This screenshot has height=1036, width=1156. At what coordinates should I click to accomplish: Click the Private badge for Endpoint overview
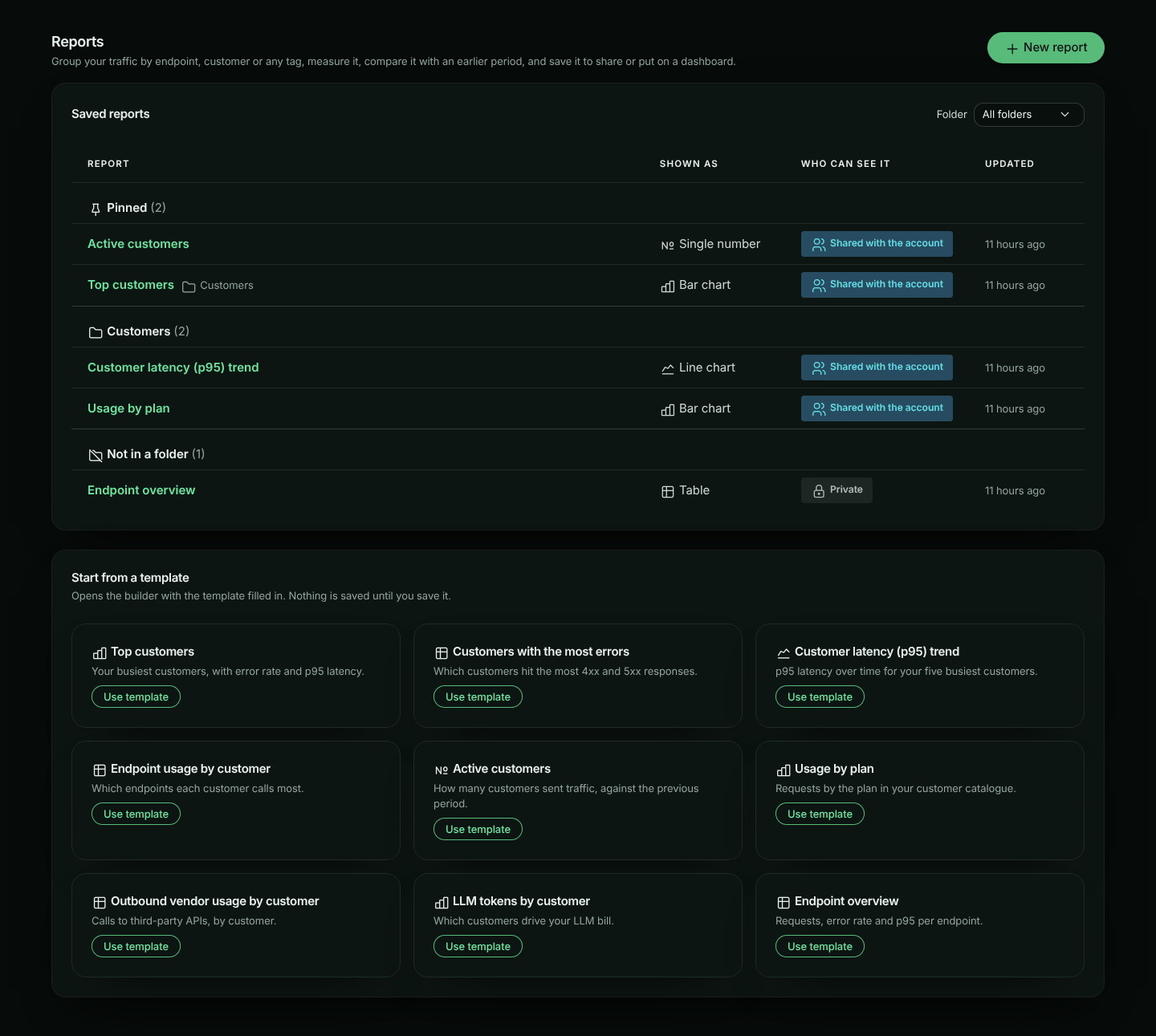836,490
